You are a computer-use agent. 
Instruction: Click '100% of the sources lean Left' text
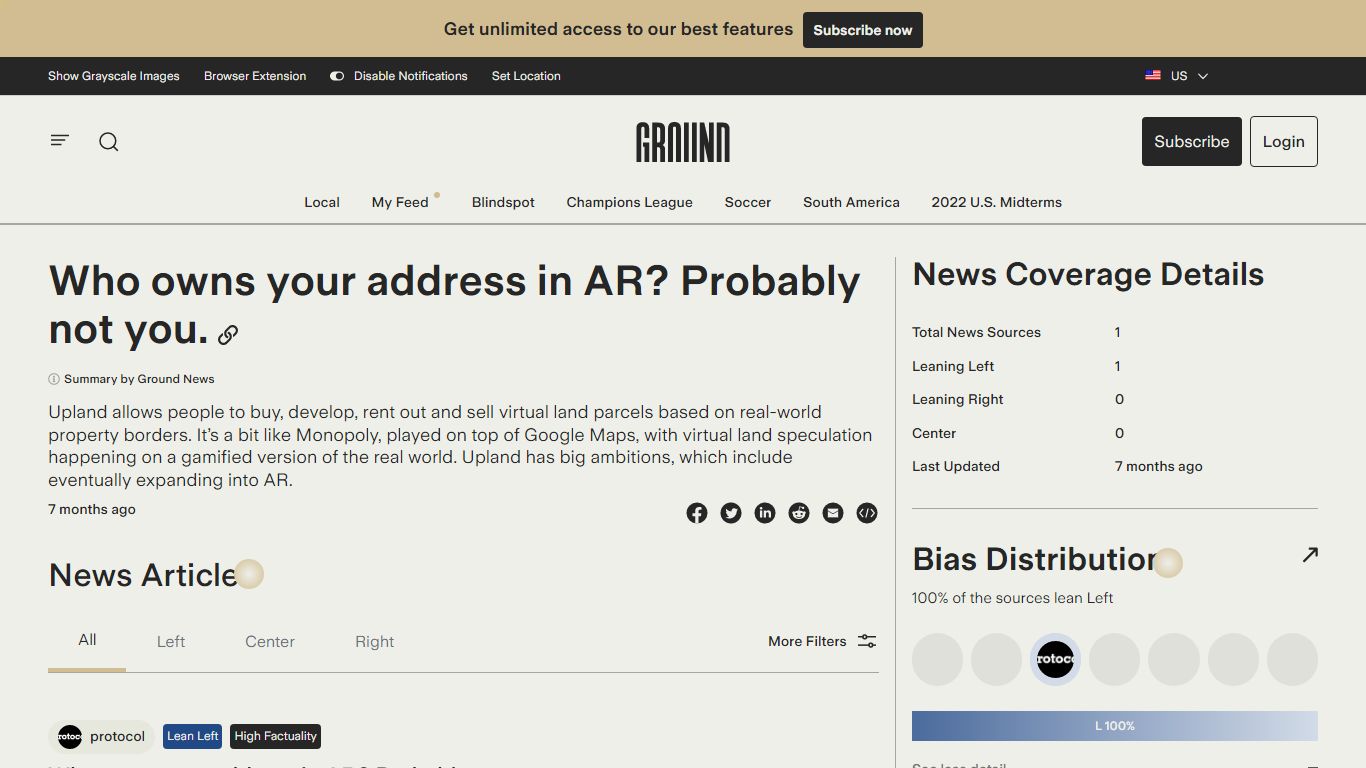click(1012, 598)
